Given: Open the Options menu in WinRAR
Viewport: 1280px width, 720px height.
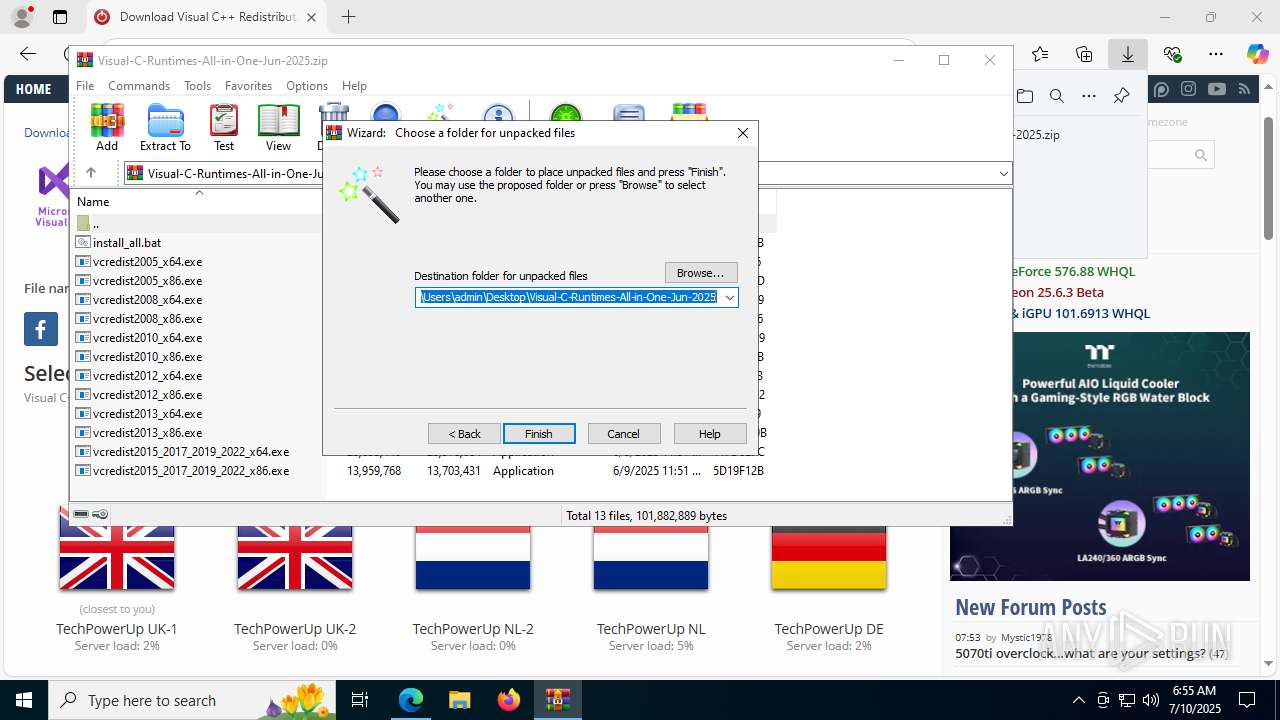Looking at the screenshot, I should pyautogui.click(x=307, y=86).
